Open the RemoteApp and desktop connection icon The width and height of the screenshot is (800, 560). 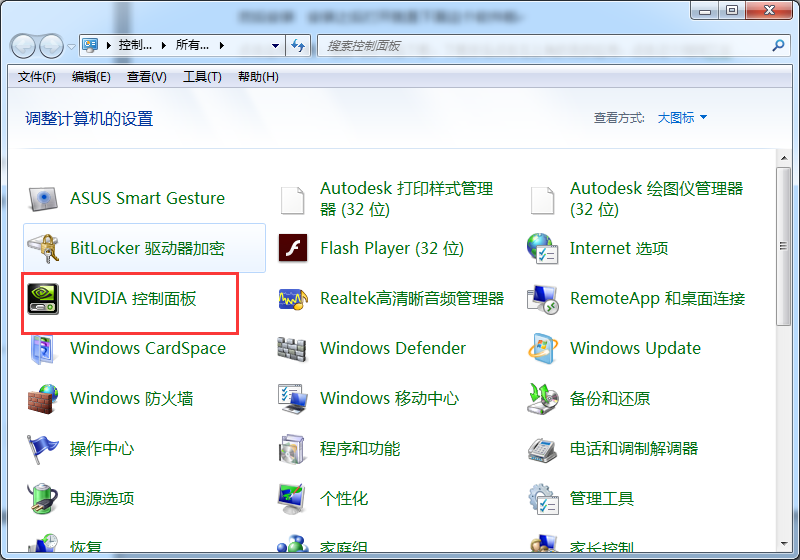[542, 299]
